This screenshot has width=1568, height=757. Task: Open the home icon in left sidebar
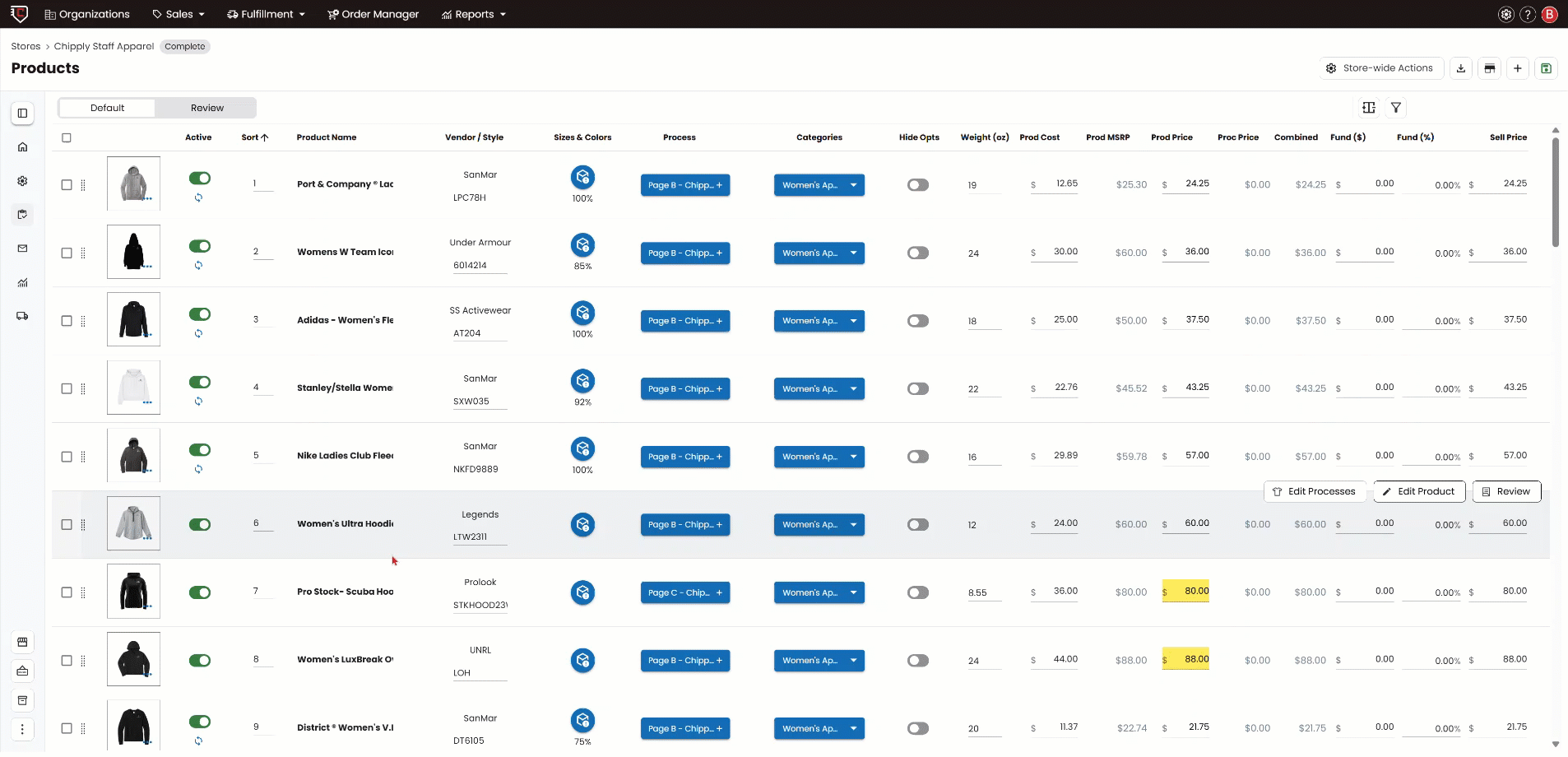[x=22, y=147]
